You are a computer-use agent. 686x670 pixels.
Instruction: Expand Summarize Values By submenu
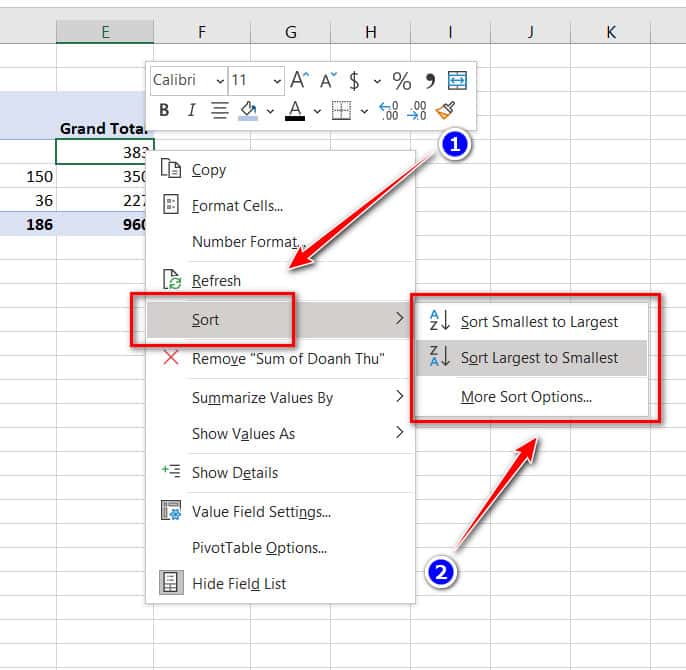point(280,397)
